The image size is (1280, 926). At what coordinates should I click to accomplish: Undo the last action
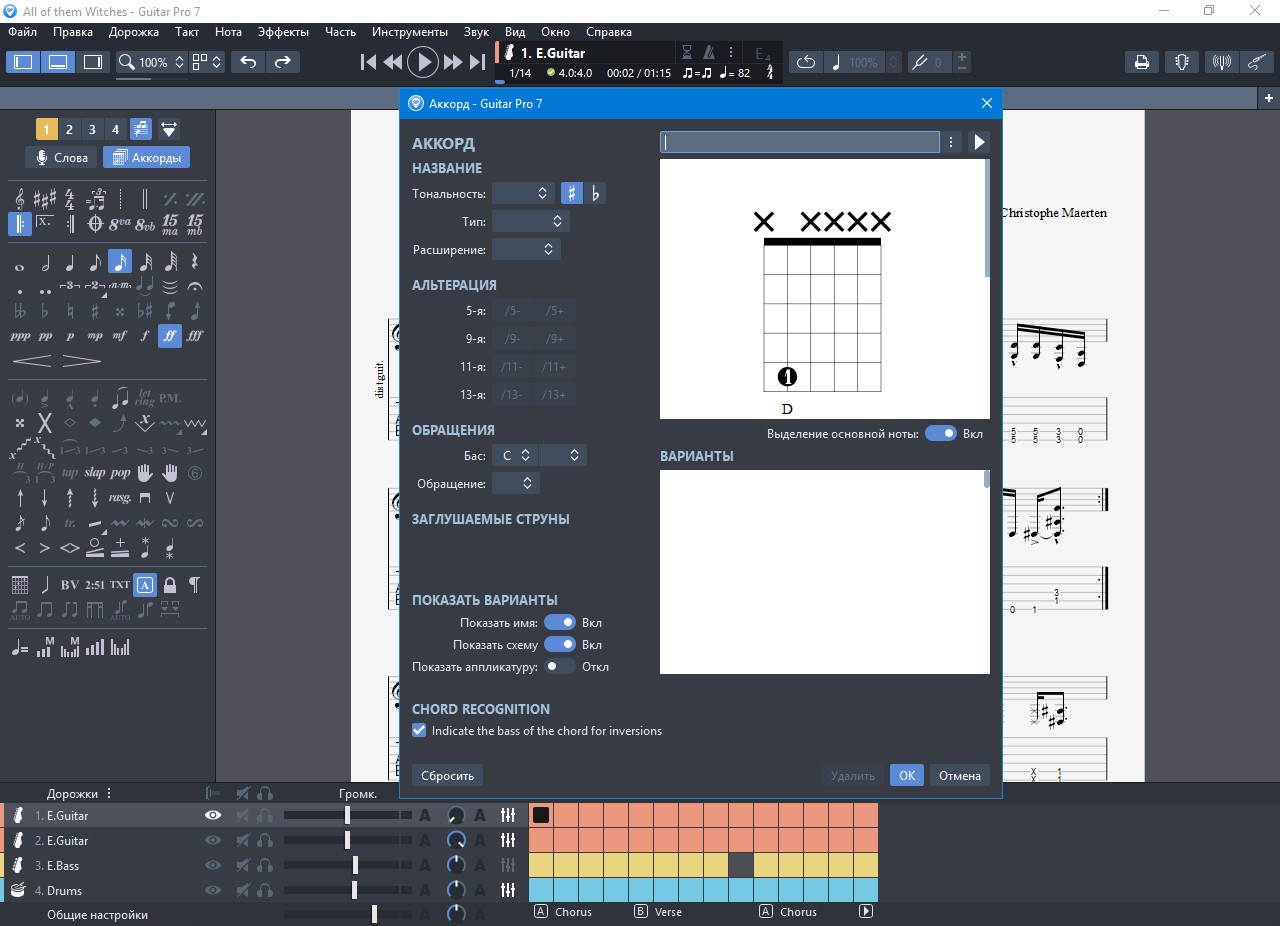click(x=248, y=62)
